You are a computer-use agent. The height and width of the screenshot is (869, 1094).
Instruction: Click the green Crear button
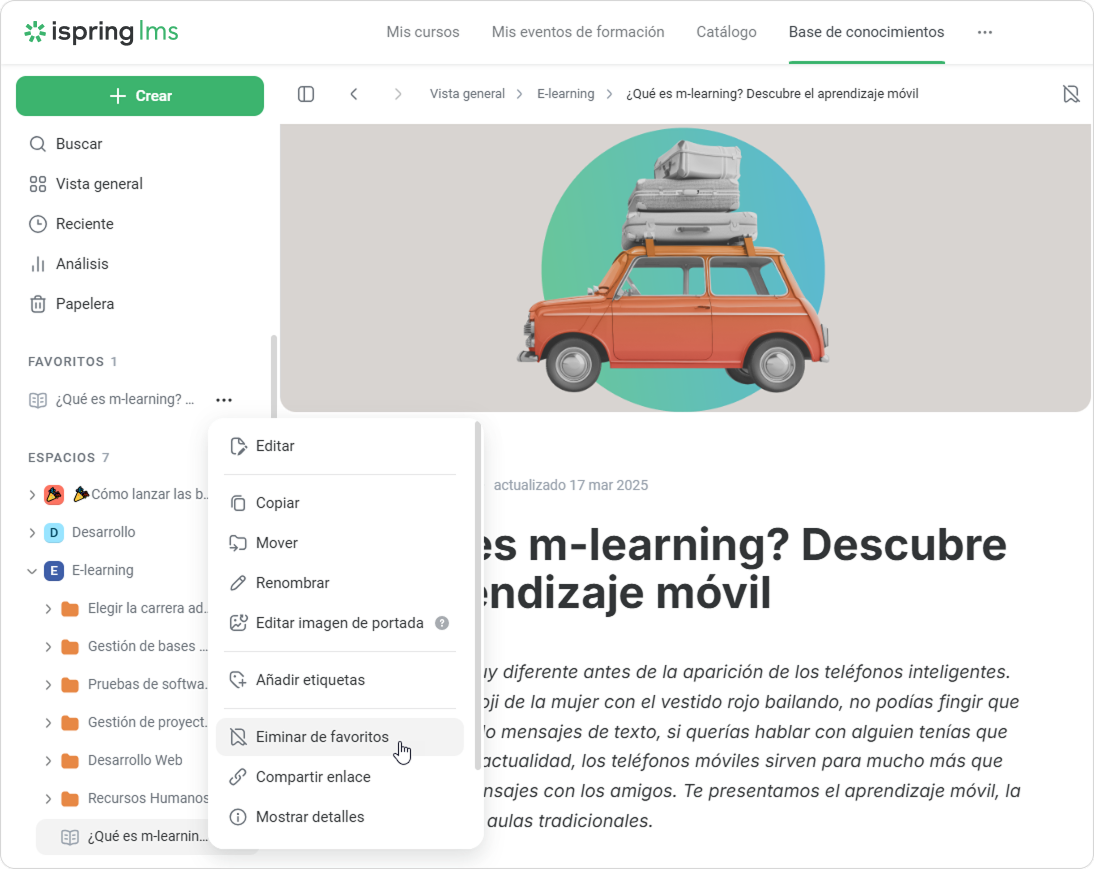pos(140,96)
